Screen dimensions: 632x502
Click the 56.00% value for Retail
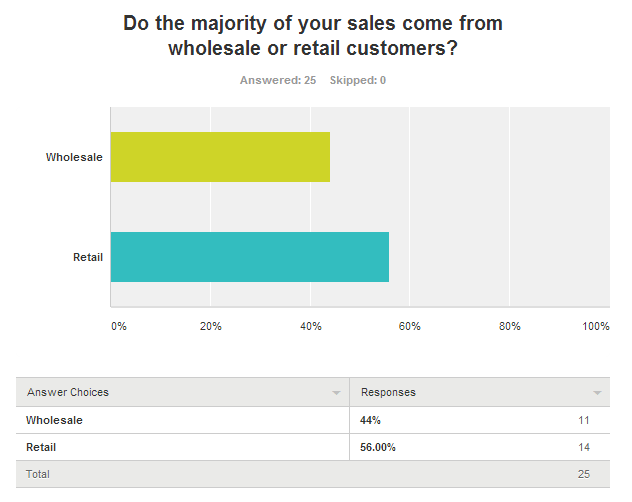point(378,447)
